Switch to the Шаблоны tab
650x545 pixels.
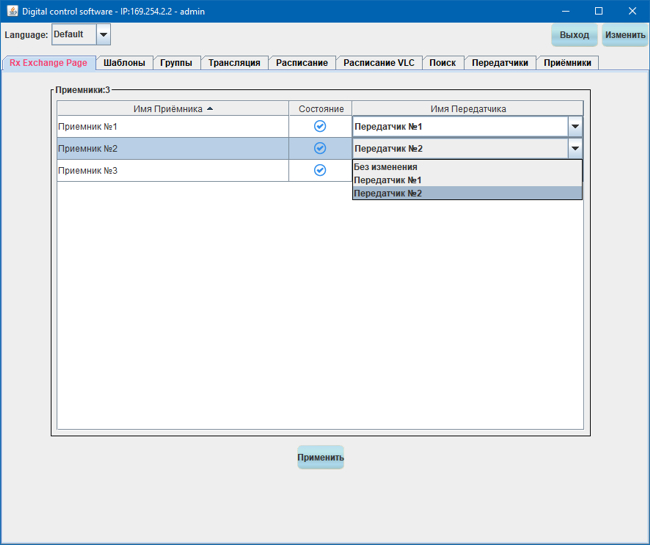point(124,63)
